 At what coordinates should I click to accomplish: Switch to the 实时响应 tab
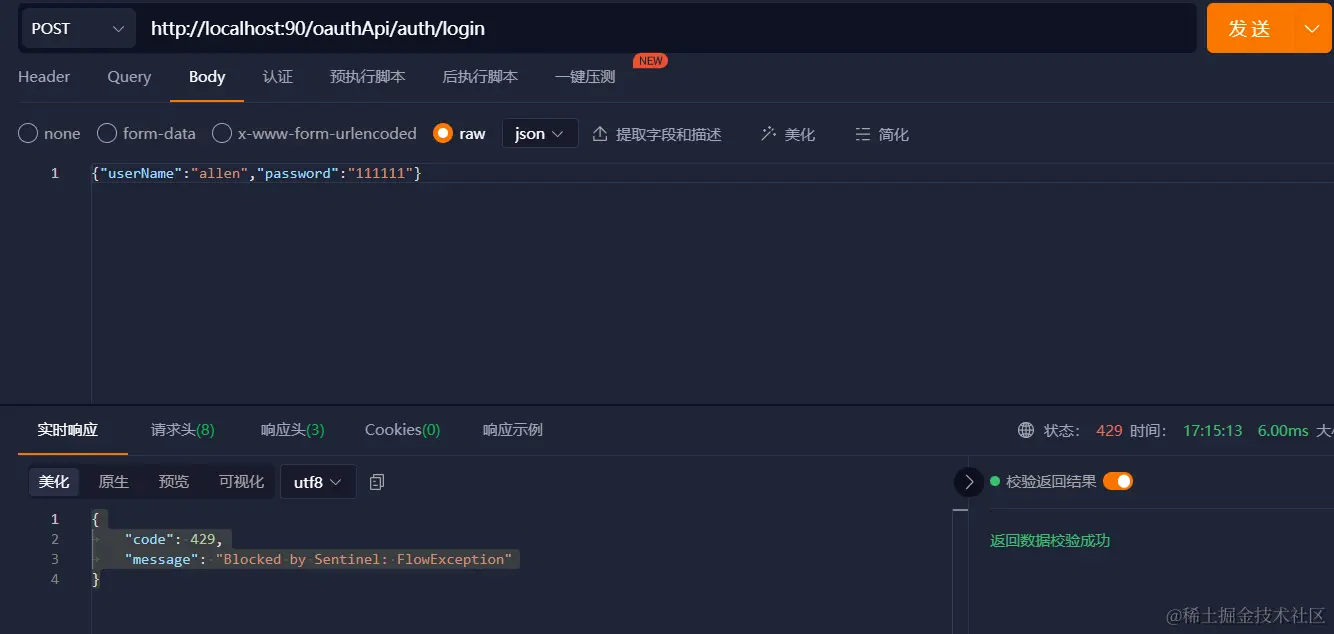pyautogui.click(x=68, y=430)
